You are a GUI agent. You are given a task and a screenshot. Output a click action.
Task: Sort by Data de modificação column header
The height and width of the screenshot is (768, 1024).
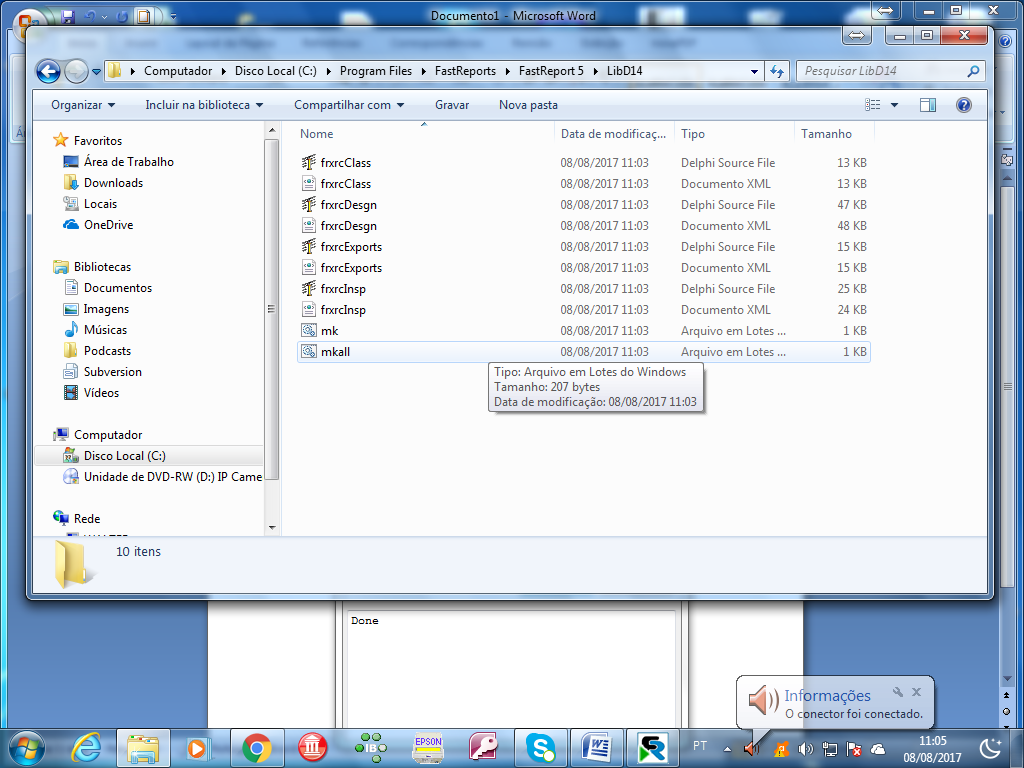point(613,134)
